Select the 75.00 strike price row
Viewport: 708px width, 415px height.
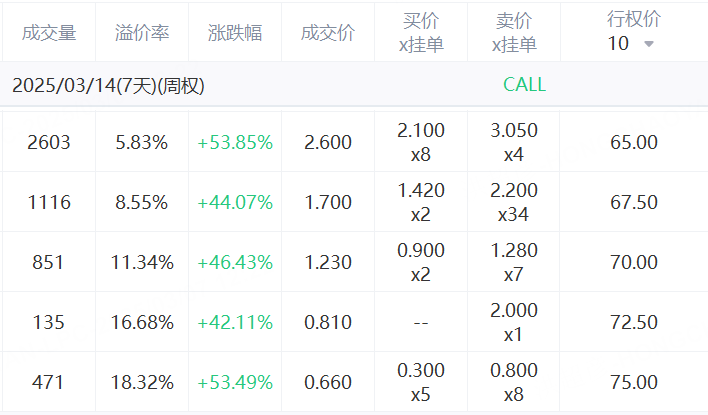(354, 382)
